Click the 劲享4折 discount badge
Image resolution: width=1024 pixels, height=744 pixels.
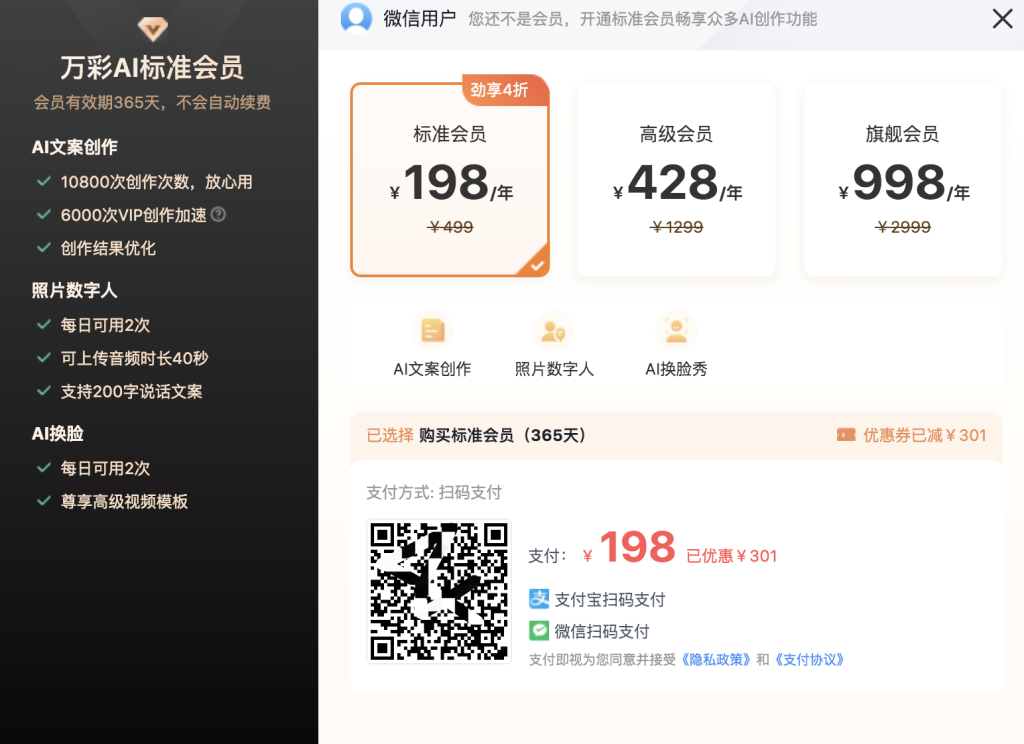click(505, 90)
